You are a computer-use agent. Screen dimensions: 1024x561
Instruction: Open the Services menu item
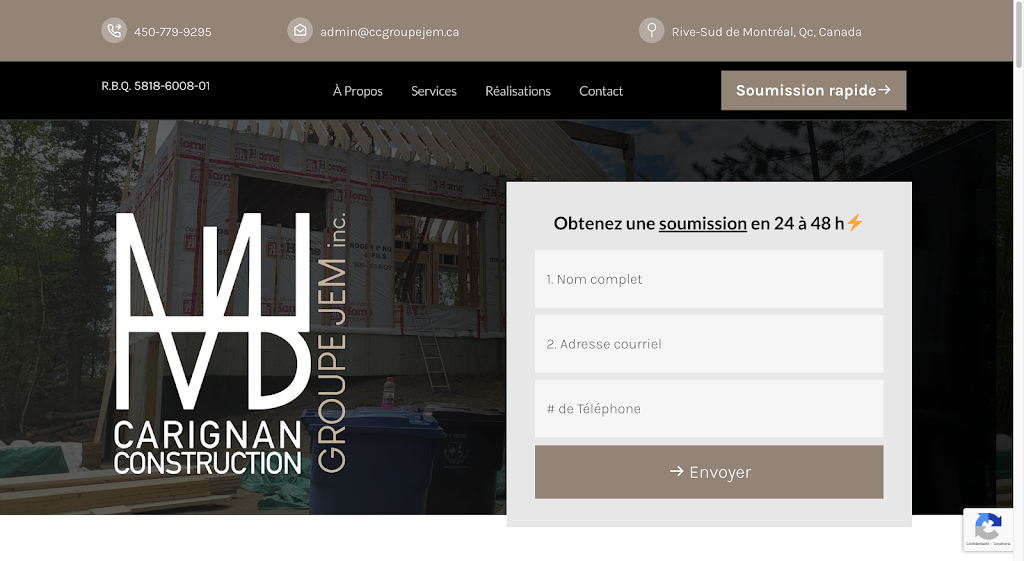pos(434,91)
